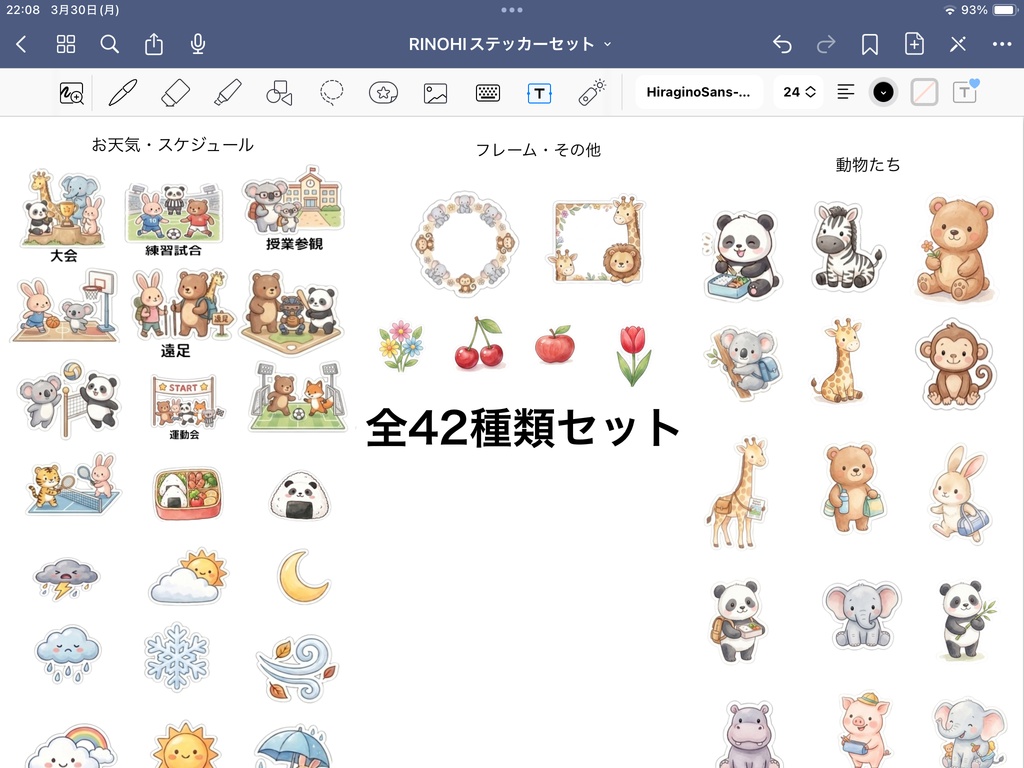Open the image insertion tool
The width and height of the screenshot is (1024, 768).
[433, 92]
